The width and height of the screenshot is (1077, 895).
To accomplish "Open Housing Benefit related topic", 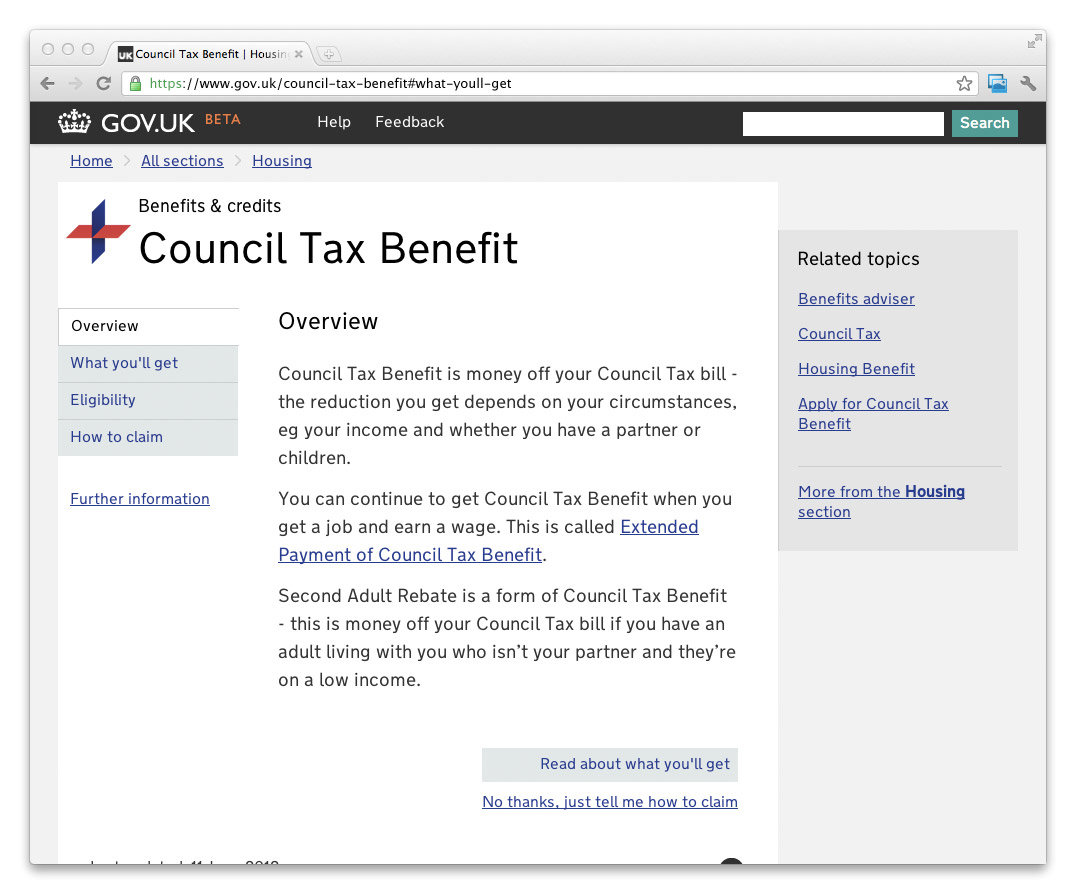I will (856, 369).
